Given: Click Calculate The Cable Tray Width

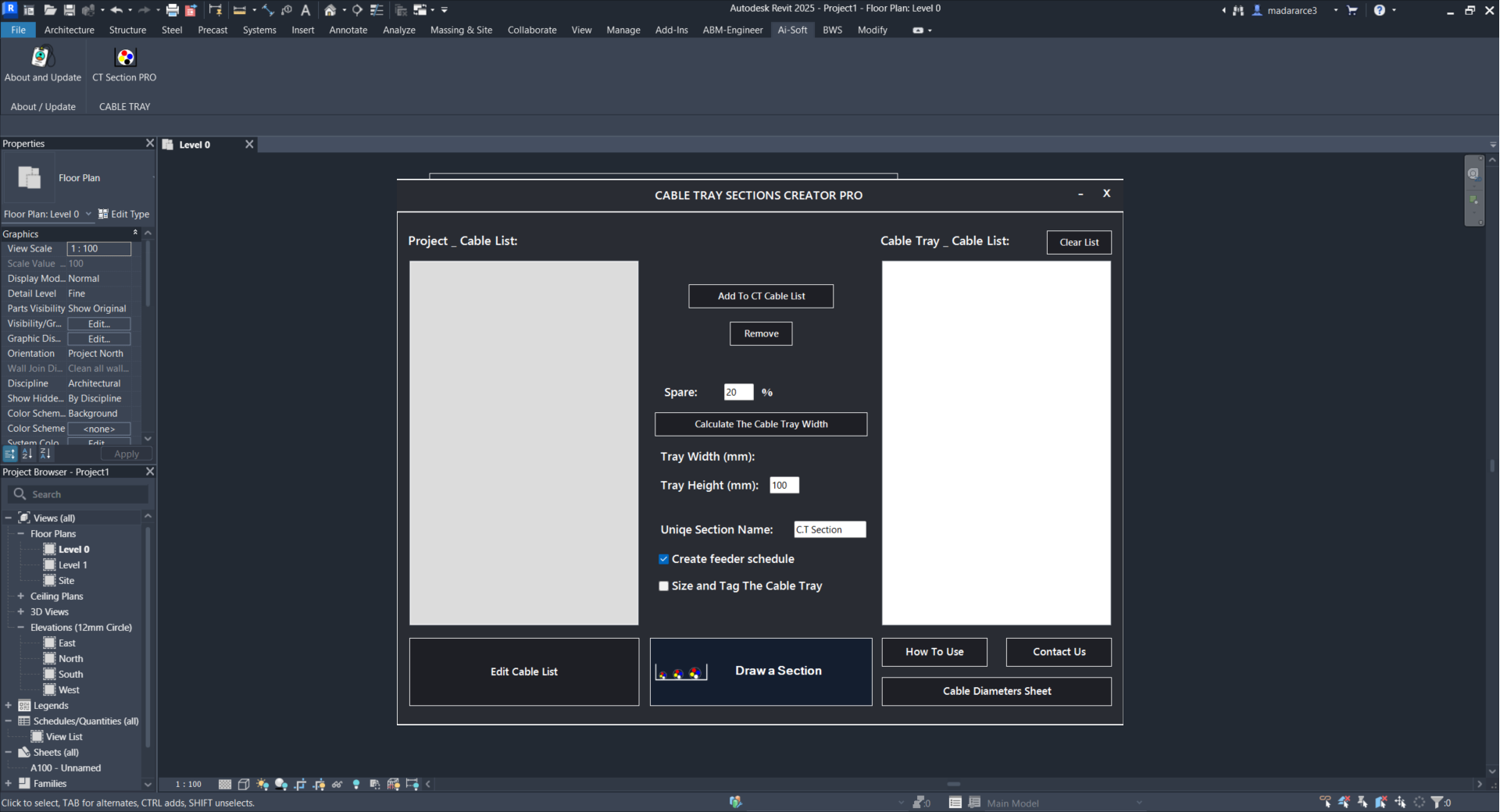Looking at the screenshot, I should pos(761,424).
